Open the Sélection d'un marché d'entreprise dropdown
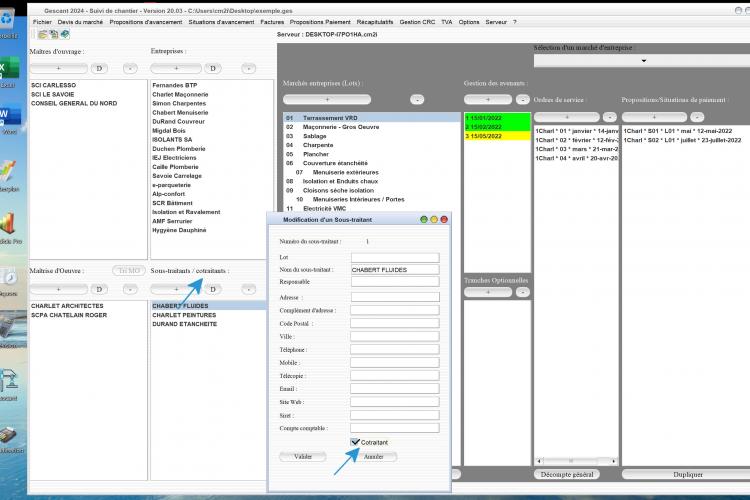This screenshot has width=750, height=500. [642, 61]
